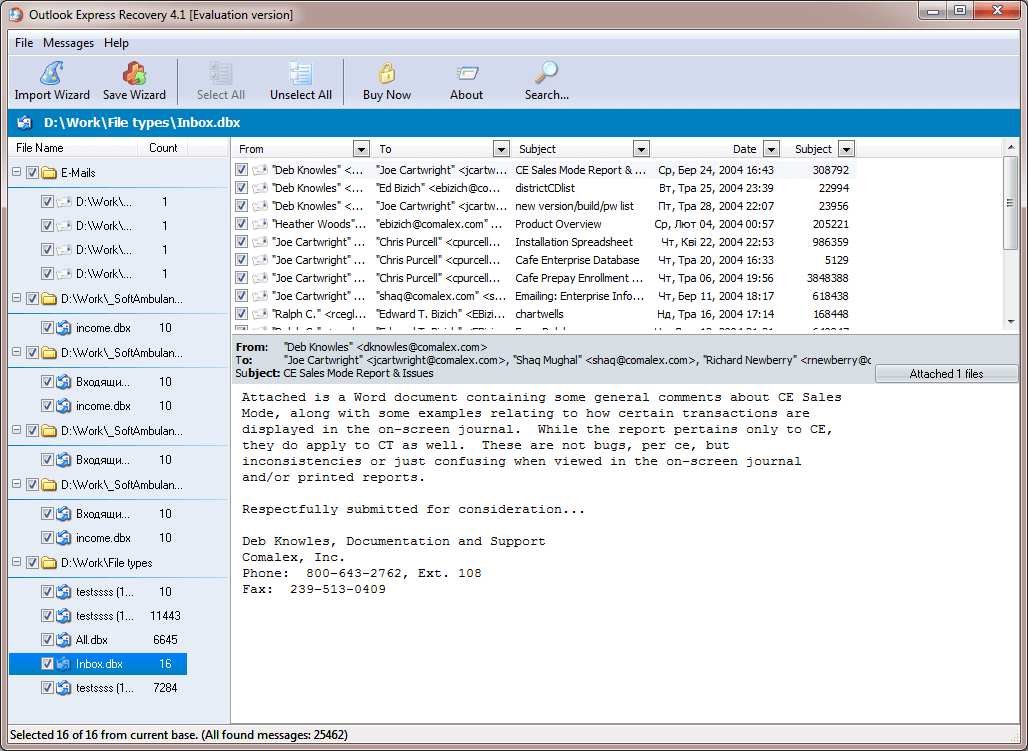Click the envelope icon of the districtCDlist message

(x=260, y=188)
